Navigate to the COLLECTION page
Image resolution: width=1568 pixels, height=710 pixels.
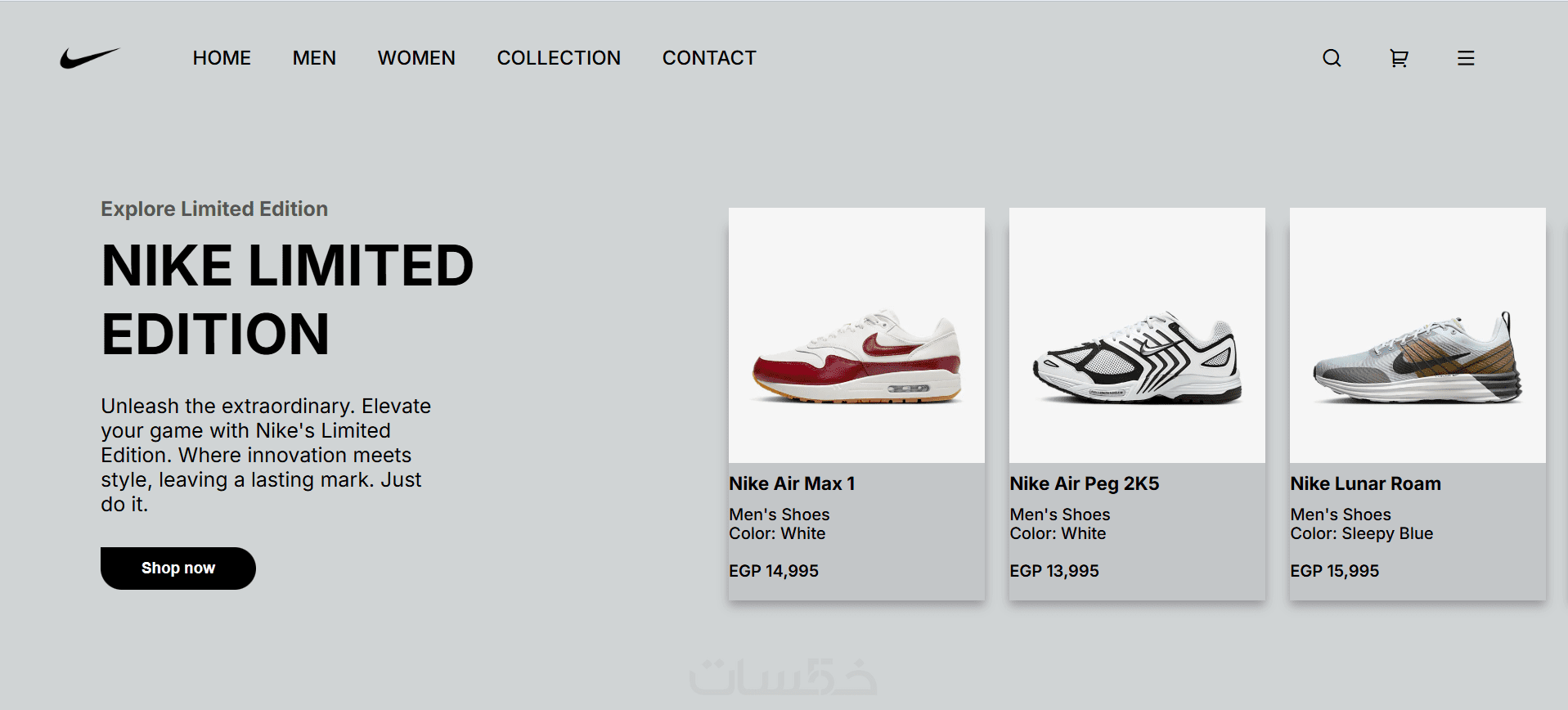pyautogui.click(x=559, y=58)
